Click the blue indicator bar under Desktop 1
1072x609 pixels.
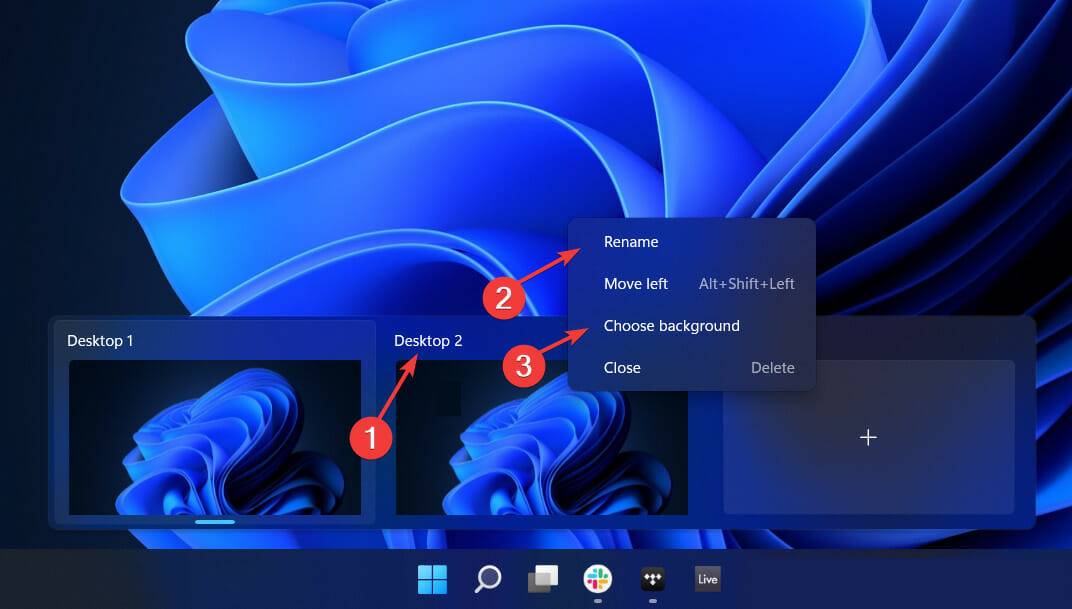tap(215, 521)
